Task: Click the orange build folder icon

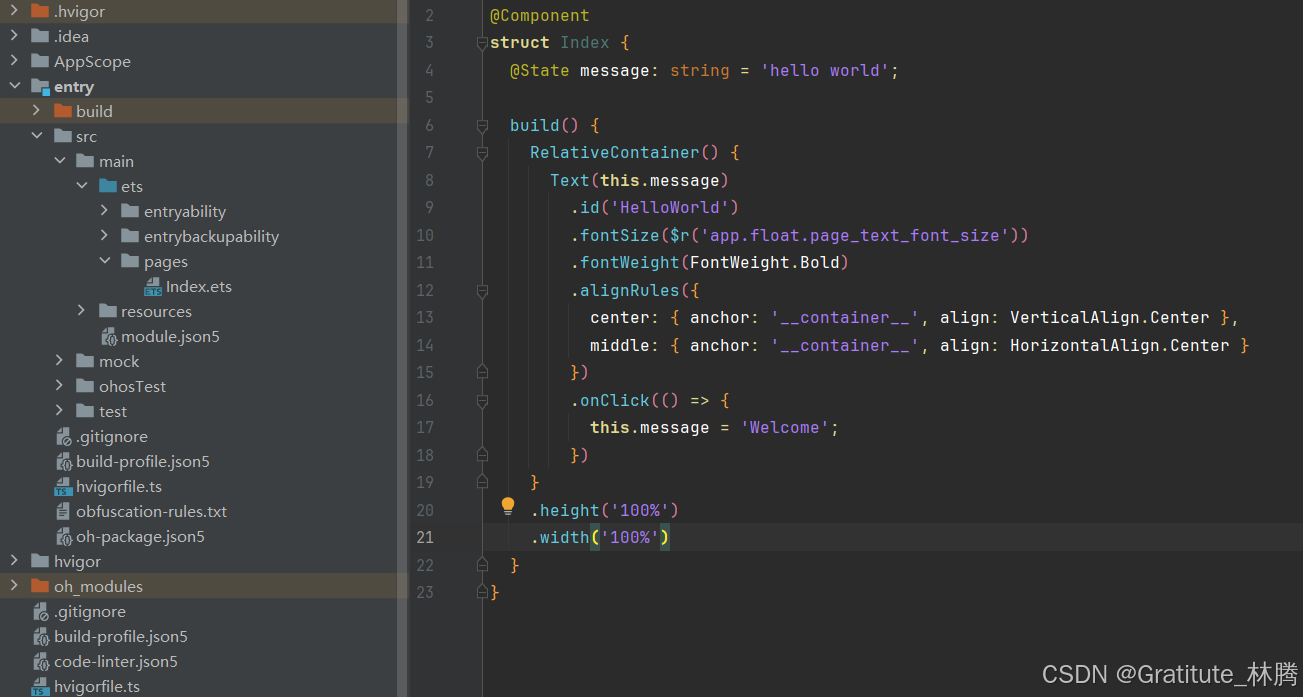Action: [x=63, y=111]
